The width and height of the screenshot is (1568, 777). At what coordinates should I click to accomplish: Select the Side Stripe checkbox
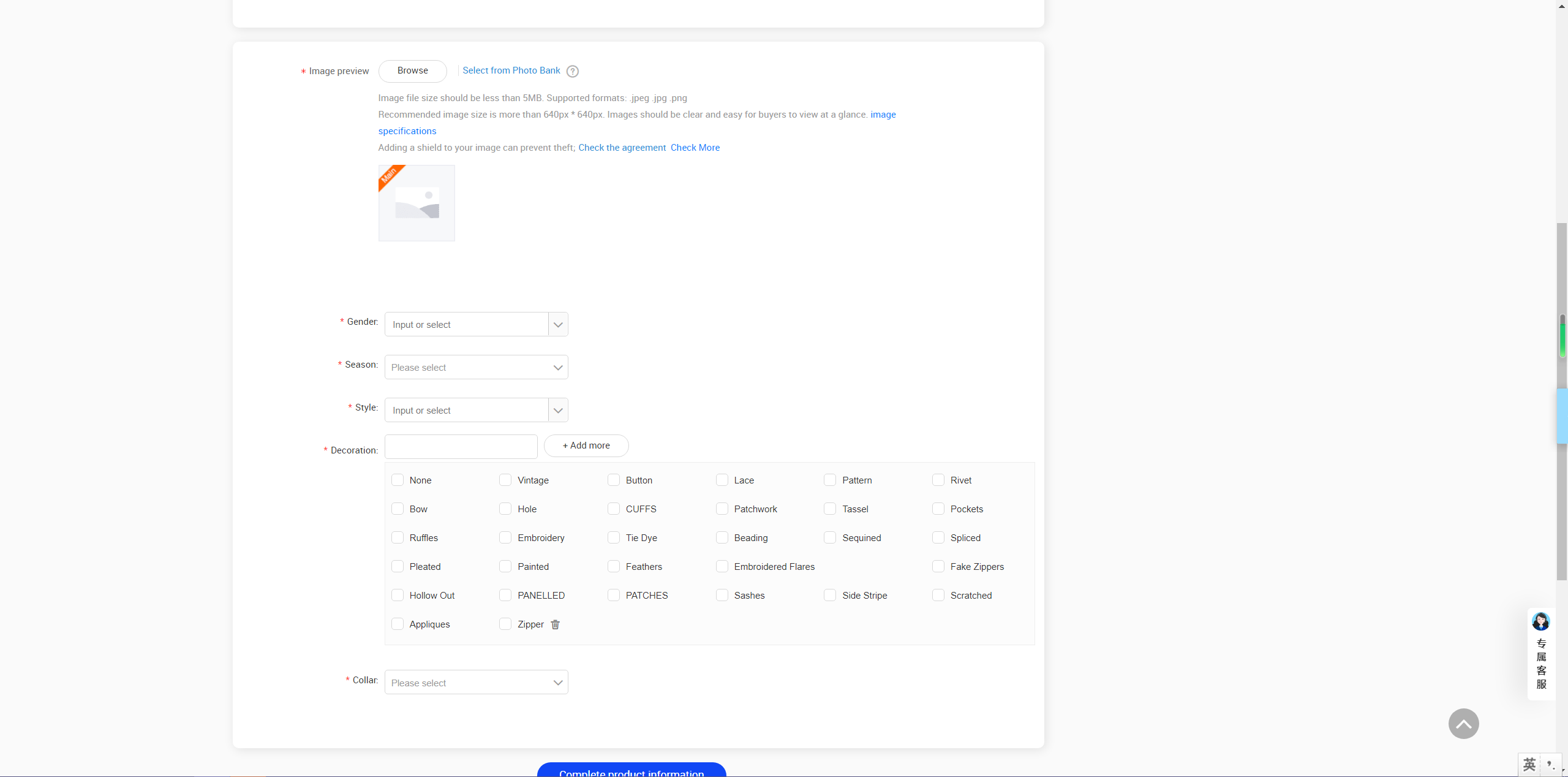829,595
